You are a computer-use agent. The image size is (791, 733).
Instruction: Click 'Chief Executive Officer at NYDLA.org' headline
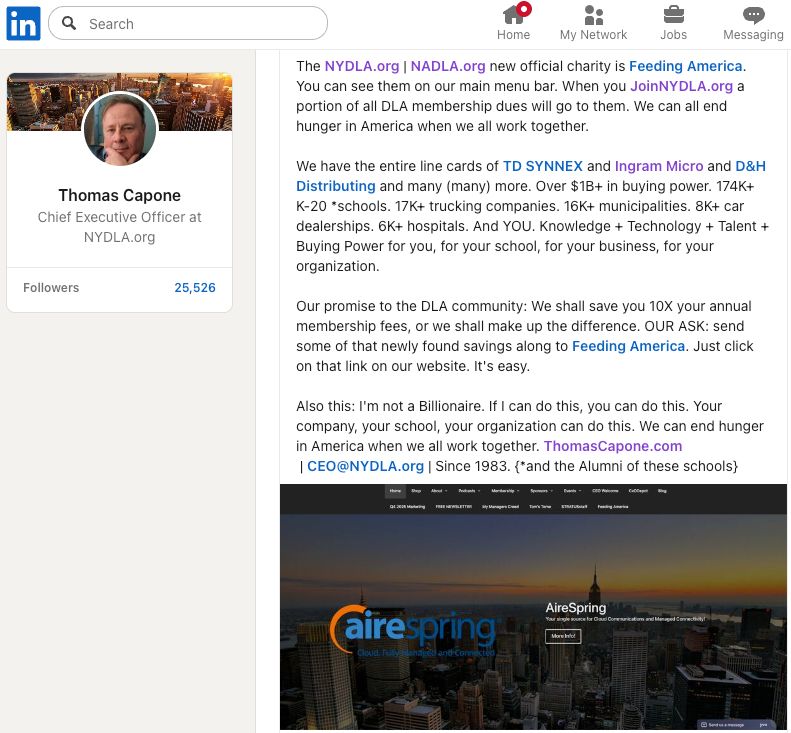click(120, 227)
